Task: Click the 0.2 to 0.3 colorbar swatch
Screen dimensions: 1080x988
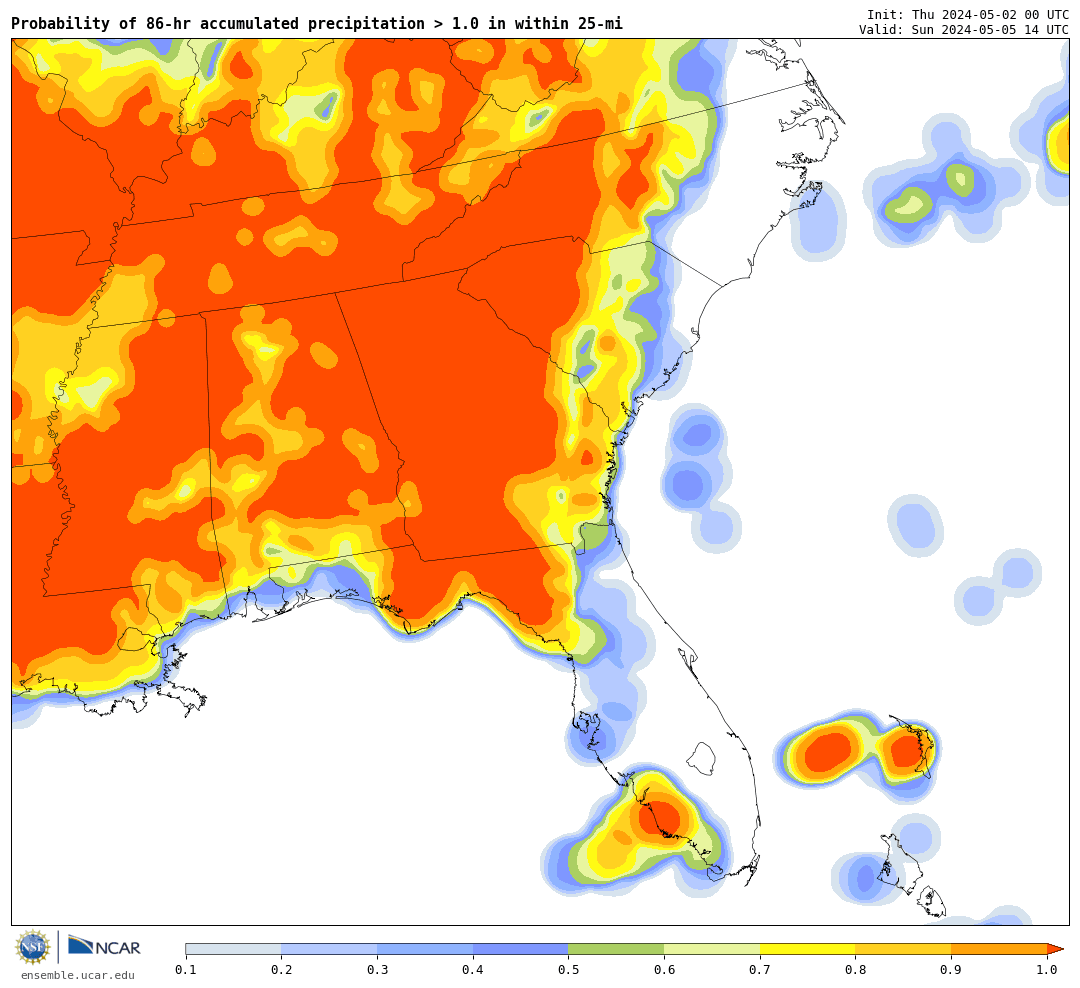Action: point(329,949)
